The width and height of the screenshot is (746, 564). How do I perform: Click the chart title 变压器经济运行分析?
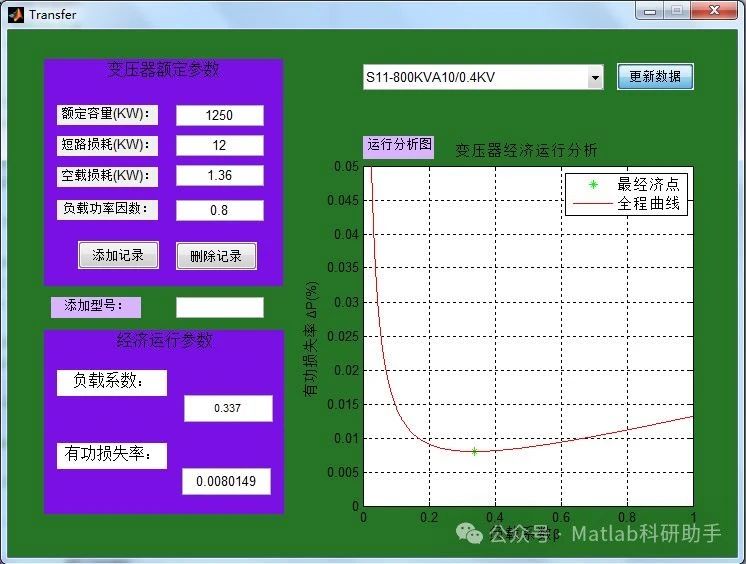pos(526,151)
